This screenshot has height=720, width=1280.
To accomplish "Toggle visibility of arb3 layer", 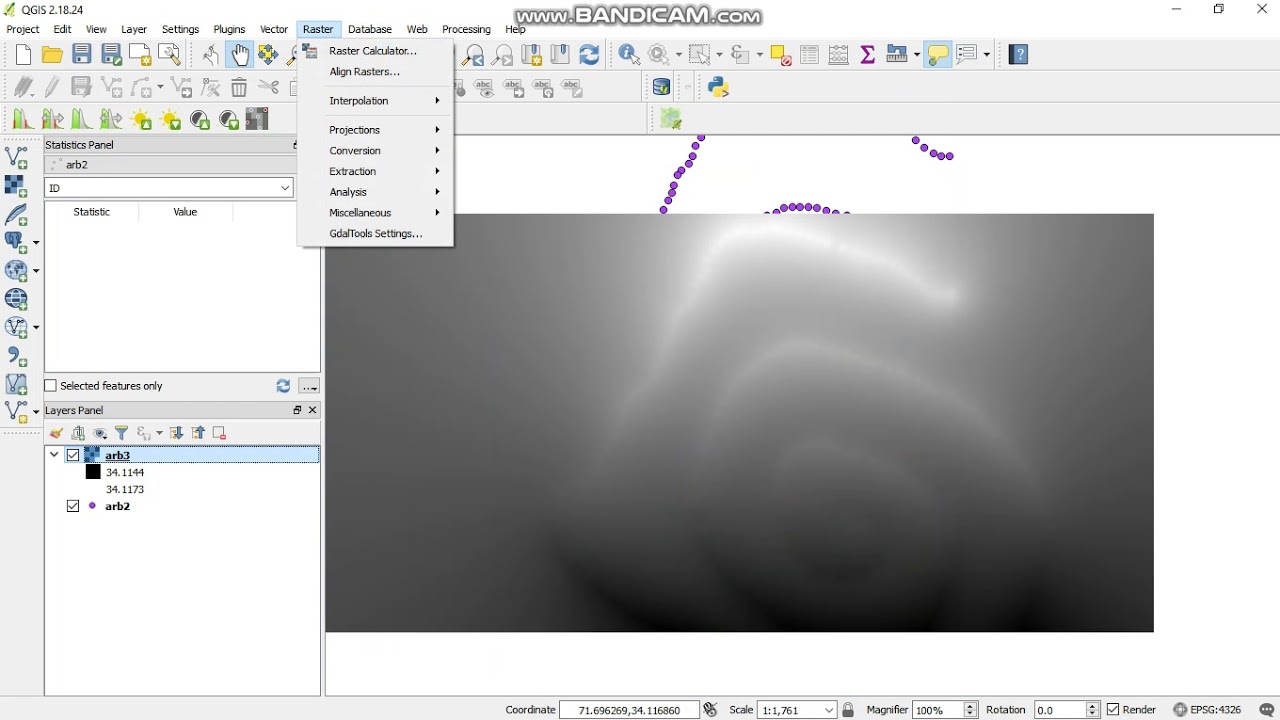I will (x=73, y=455).
